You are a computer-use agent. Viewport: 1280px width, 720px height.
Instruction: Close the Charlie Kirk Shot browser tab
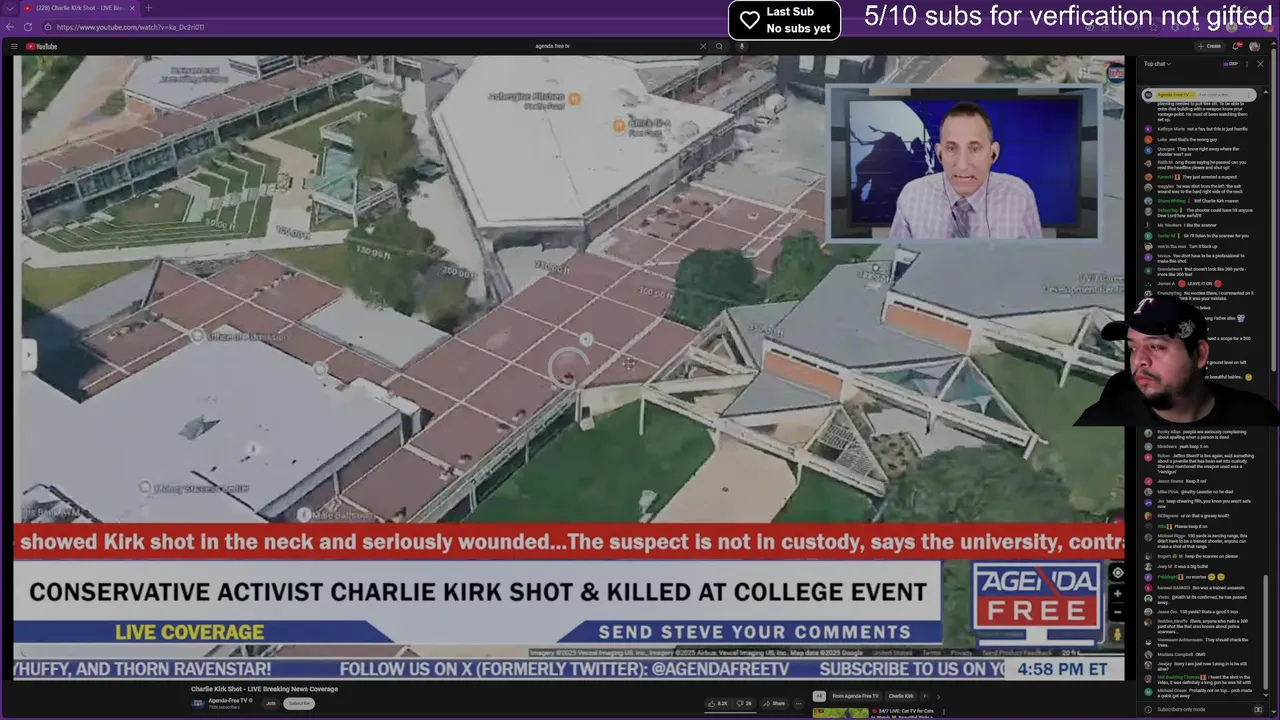132,8
